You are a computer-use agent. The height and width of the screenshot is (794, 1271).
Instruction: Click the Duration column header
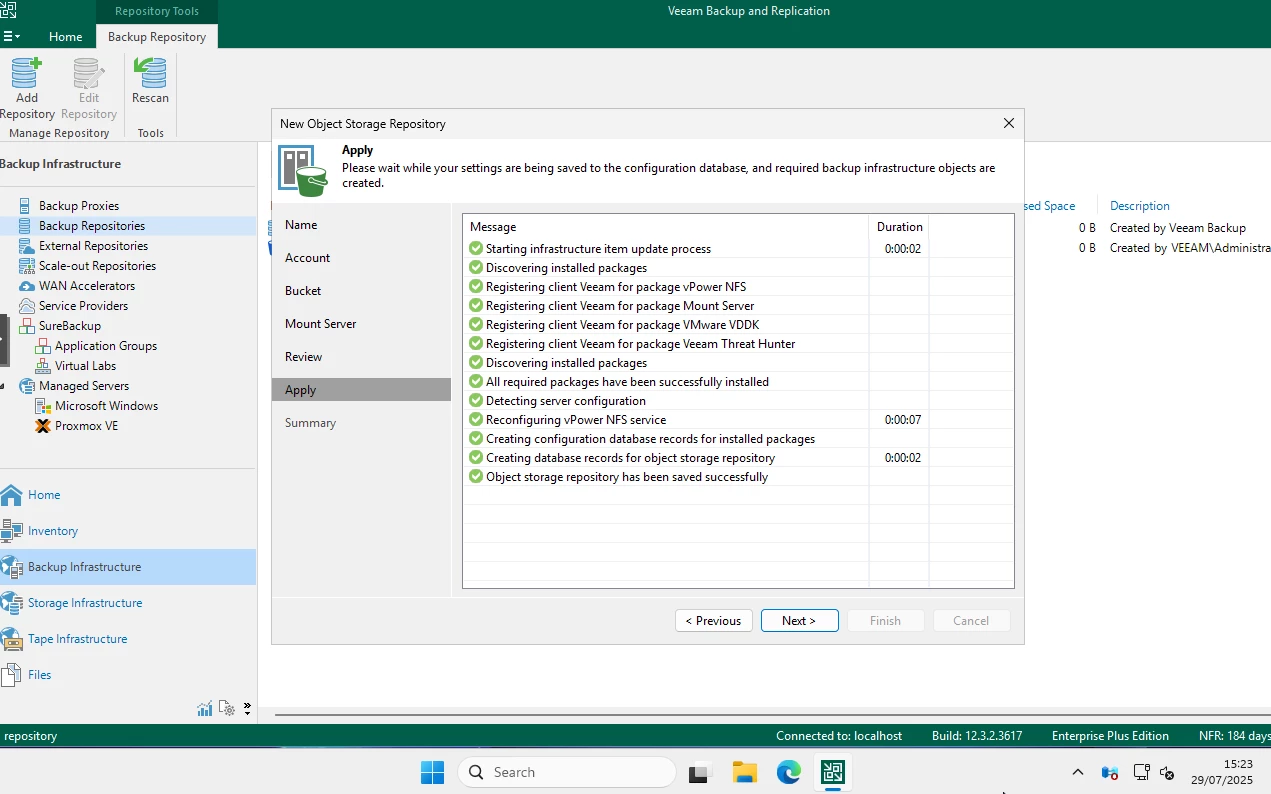[x=899, y=227]
